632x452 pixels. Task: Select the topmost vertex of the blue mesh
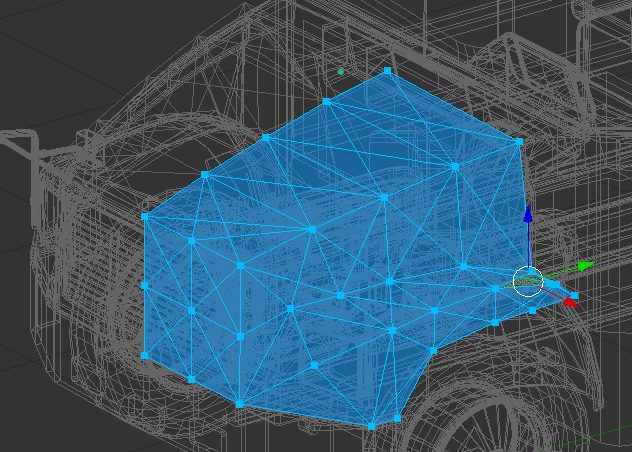point(387,71)
